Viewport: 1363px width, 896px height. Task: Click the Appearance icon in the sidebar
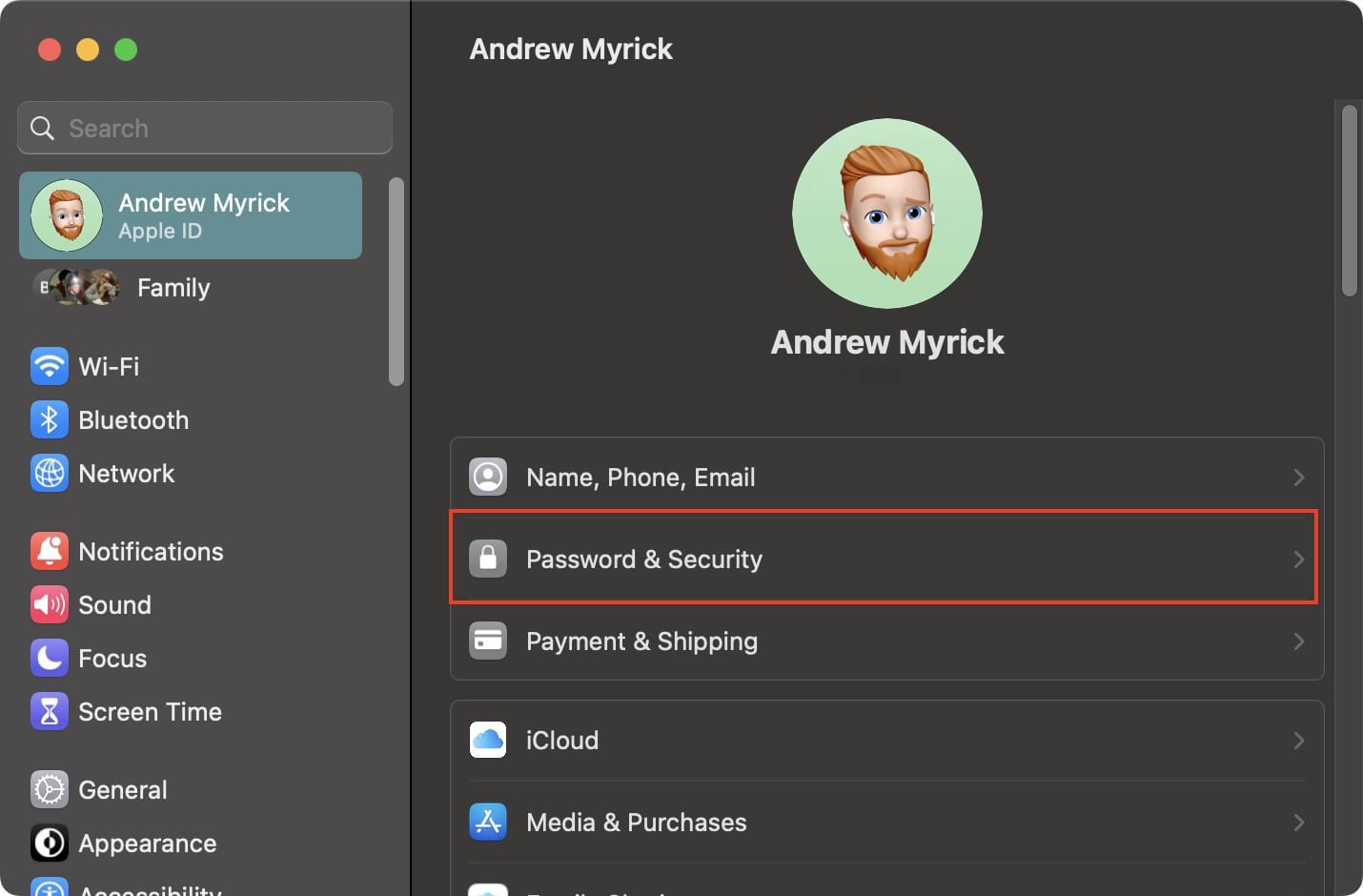(49, 843)
